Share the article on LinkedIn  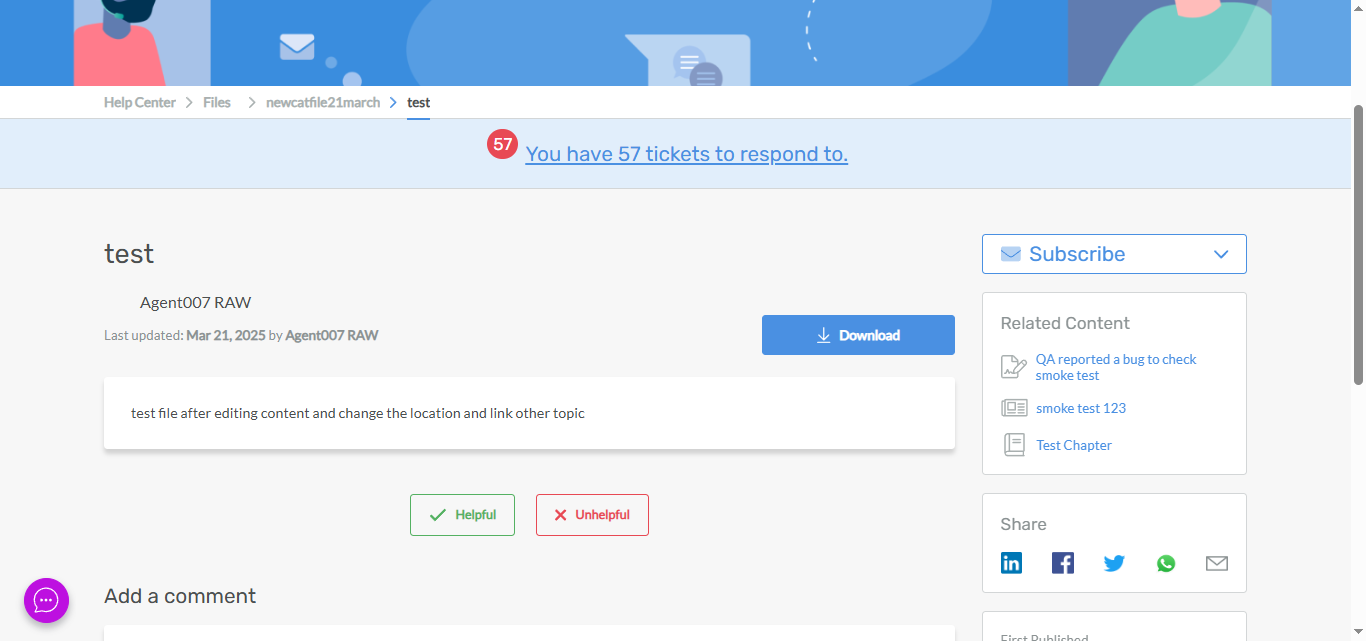[1011, 563]
